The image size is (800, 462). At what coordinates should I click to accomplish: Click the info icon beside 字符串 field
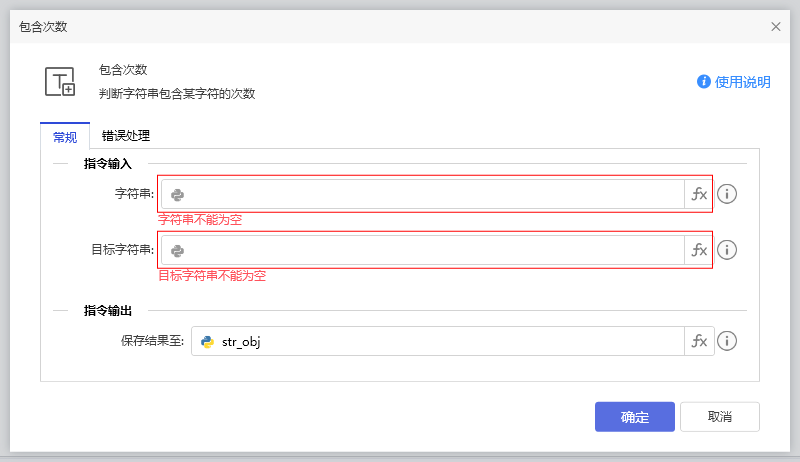click(728, 194)
